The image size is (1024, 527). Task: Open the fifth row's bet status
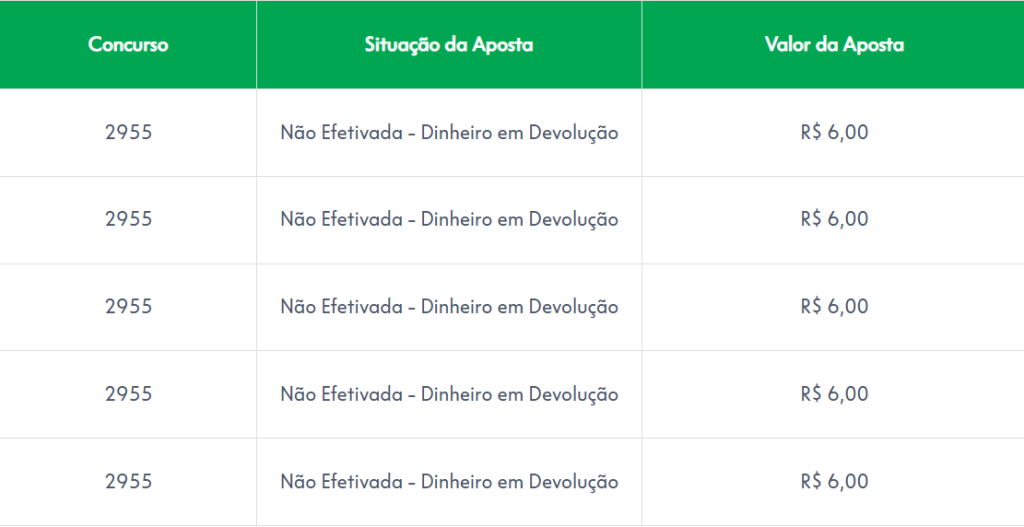[x=449, y=481]
